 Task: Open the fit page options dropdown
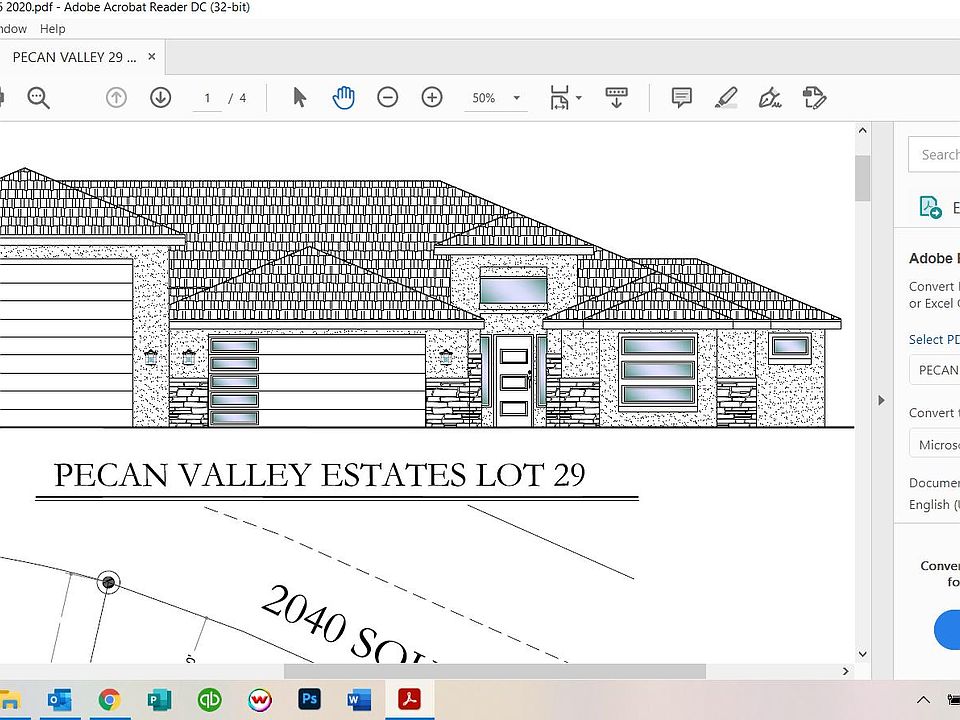point(565,98)
